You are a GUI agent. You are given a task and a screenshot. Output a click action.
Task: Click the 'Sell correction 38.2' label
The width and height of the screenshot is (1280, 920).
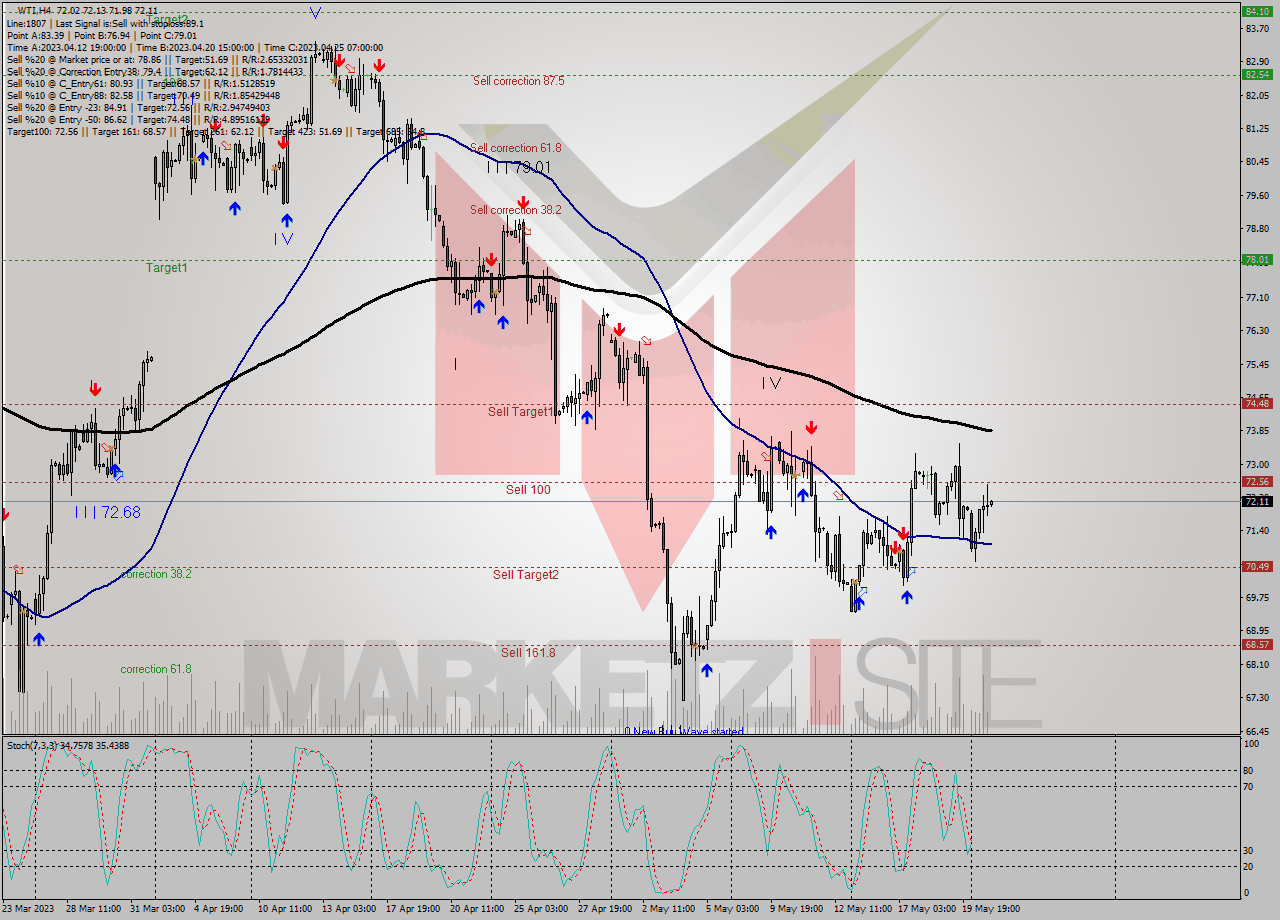coord(516,210)
